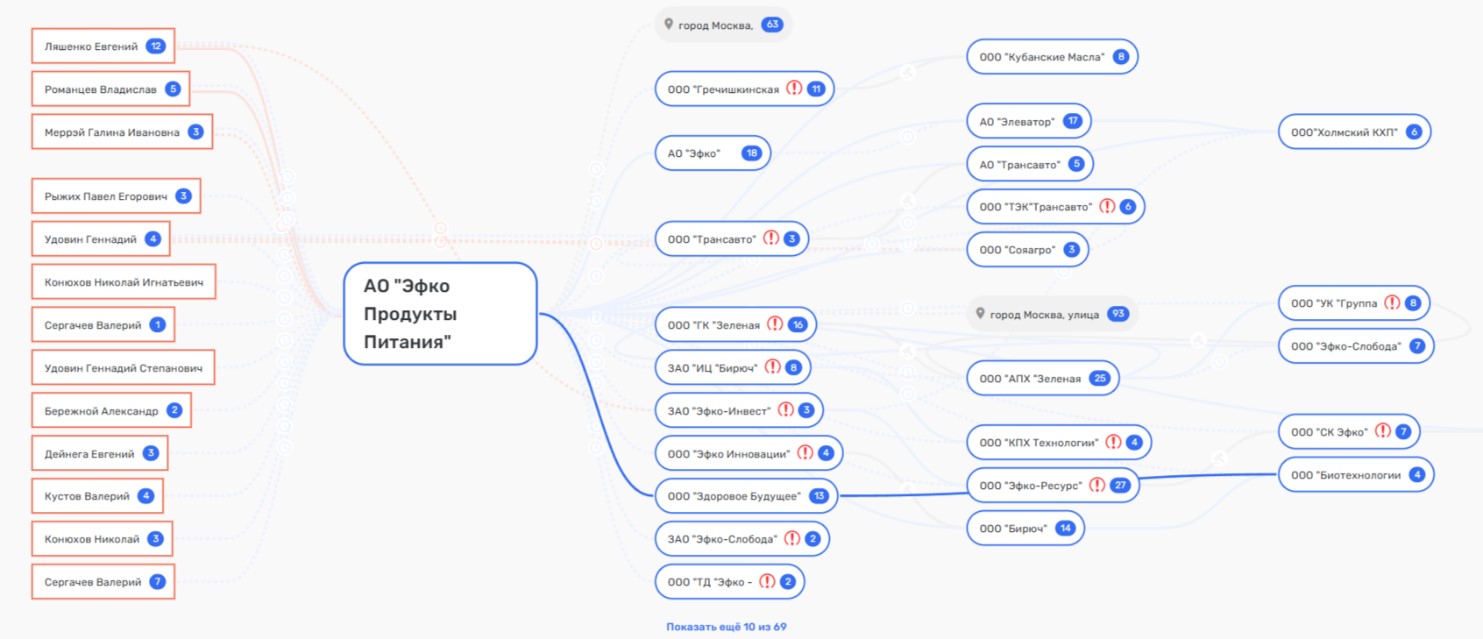Click warning icon on ООО "Эфко-Ресурс"
Image resolution: width=1483 pixels, height=639 pixels.
1097,485
